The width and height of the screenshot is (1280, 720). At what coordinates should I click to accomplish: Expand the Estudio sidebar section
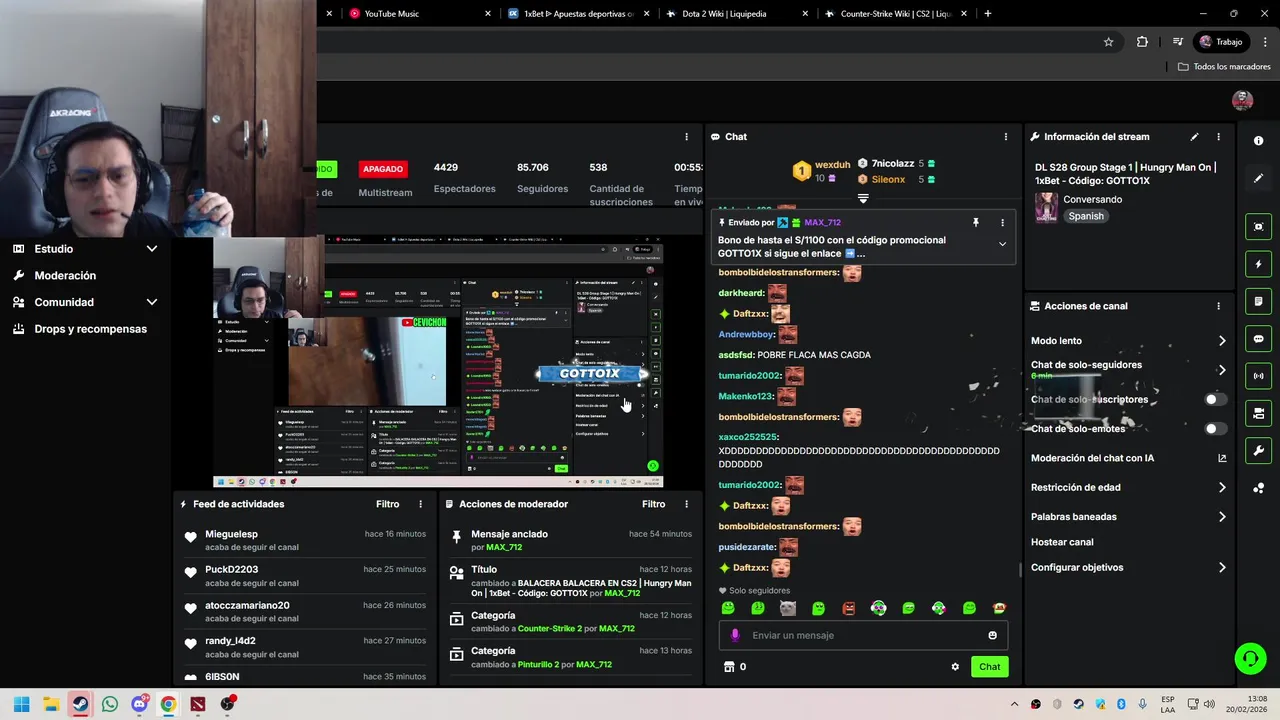click(151, 249)
